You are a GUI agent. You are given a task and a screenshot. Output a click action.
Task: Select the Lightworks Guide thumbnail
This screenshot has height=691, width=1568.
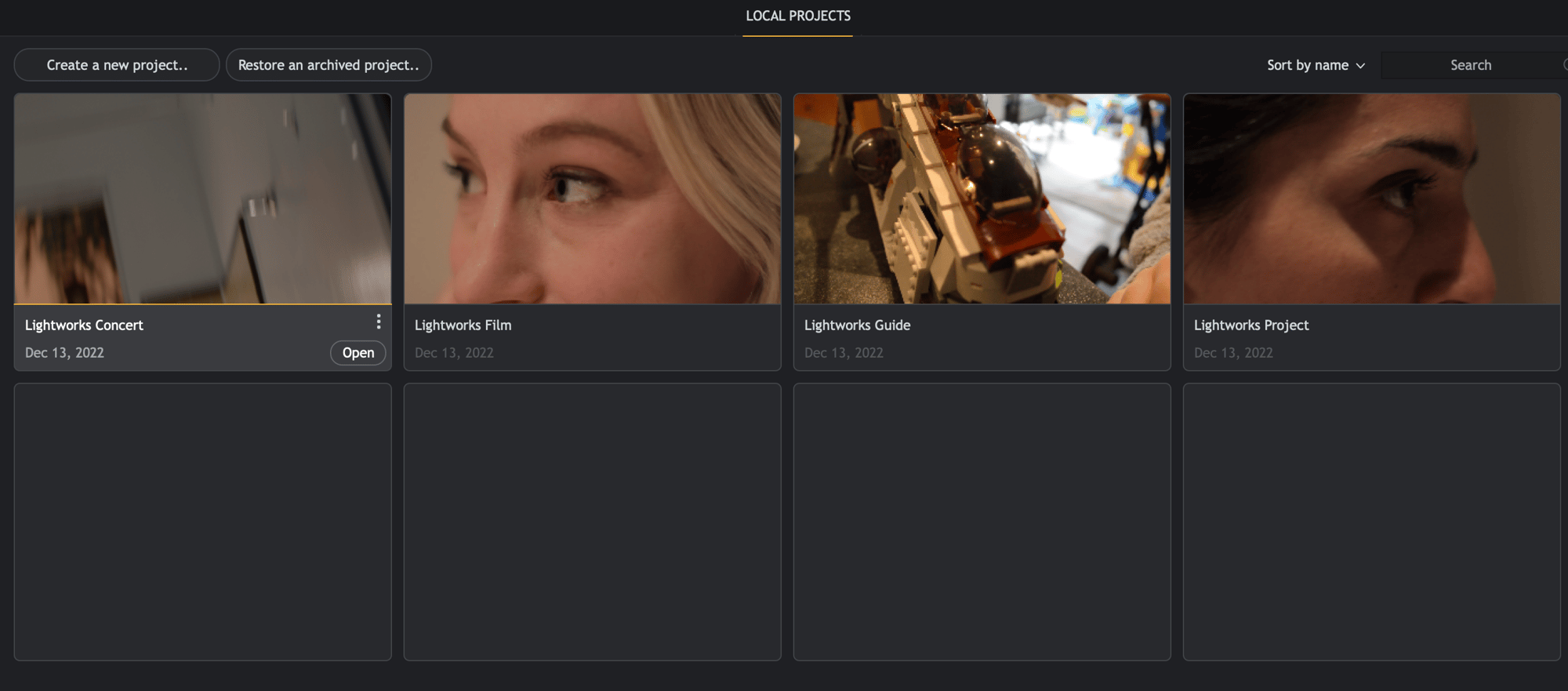982,198
